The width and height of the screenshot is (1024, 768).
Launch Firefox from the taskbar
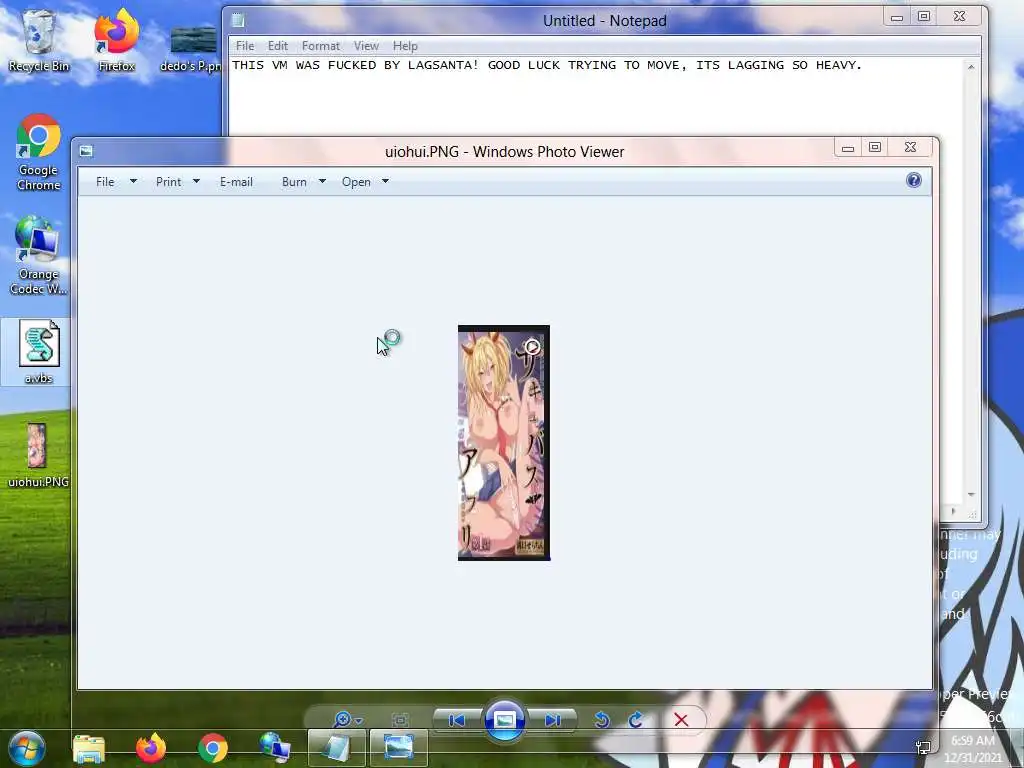click(x=151, y=748)
